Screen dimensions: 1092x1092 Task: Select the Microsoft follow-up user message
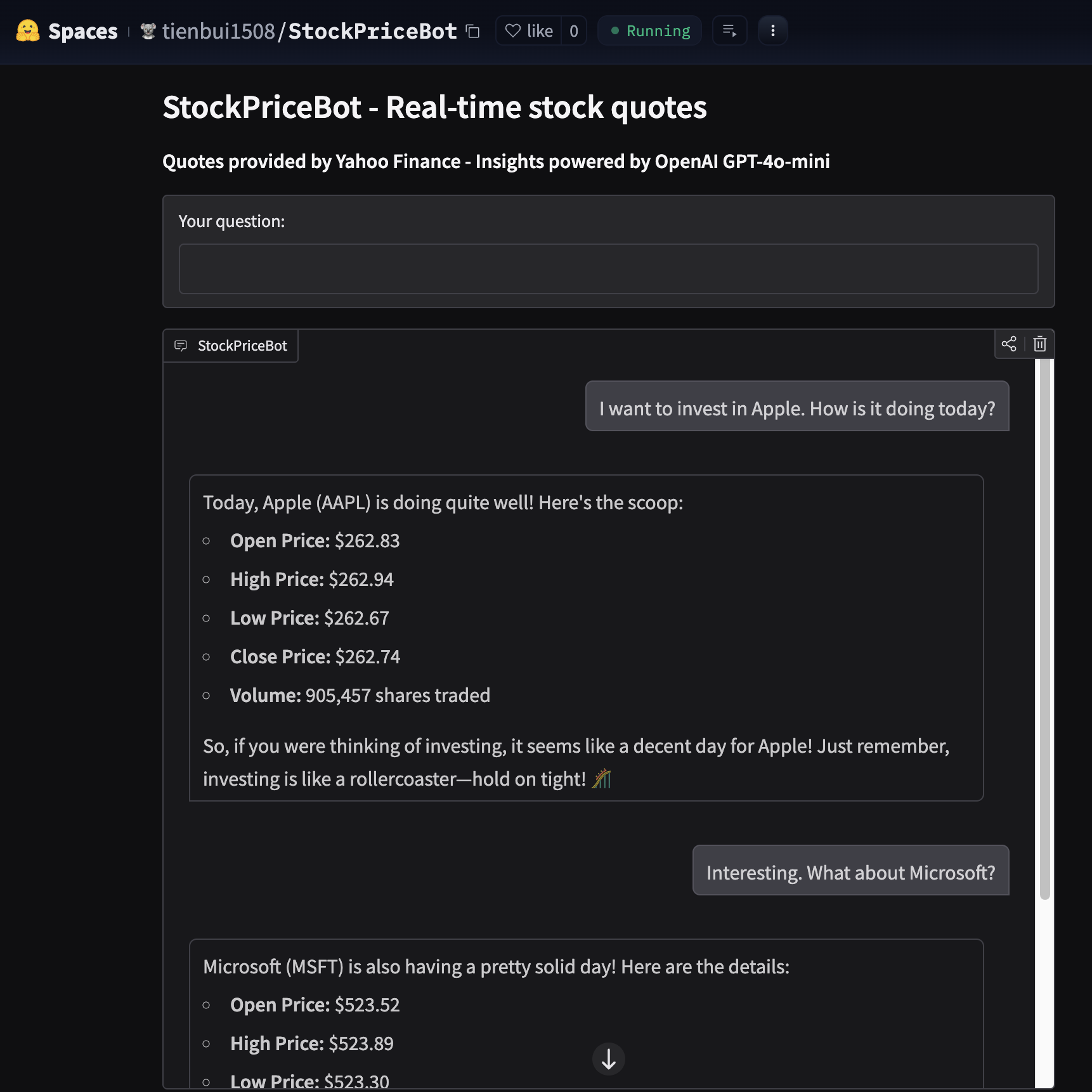point(850,873)
